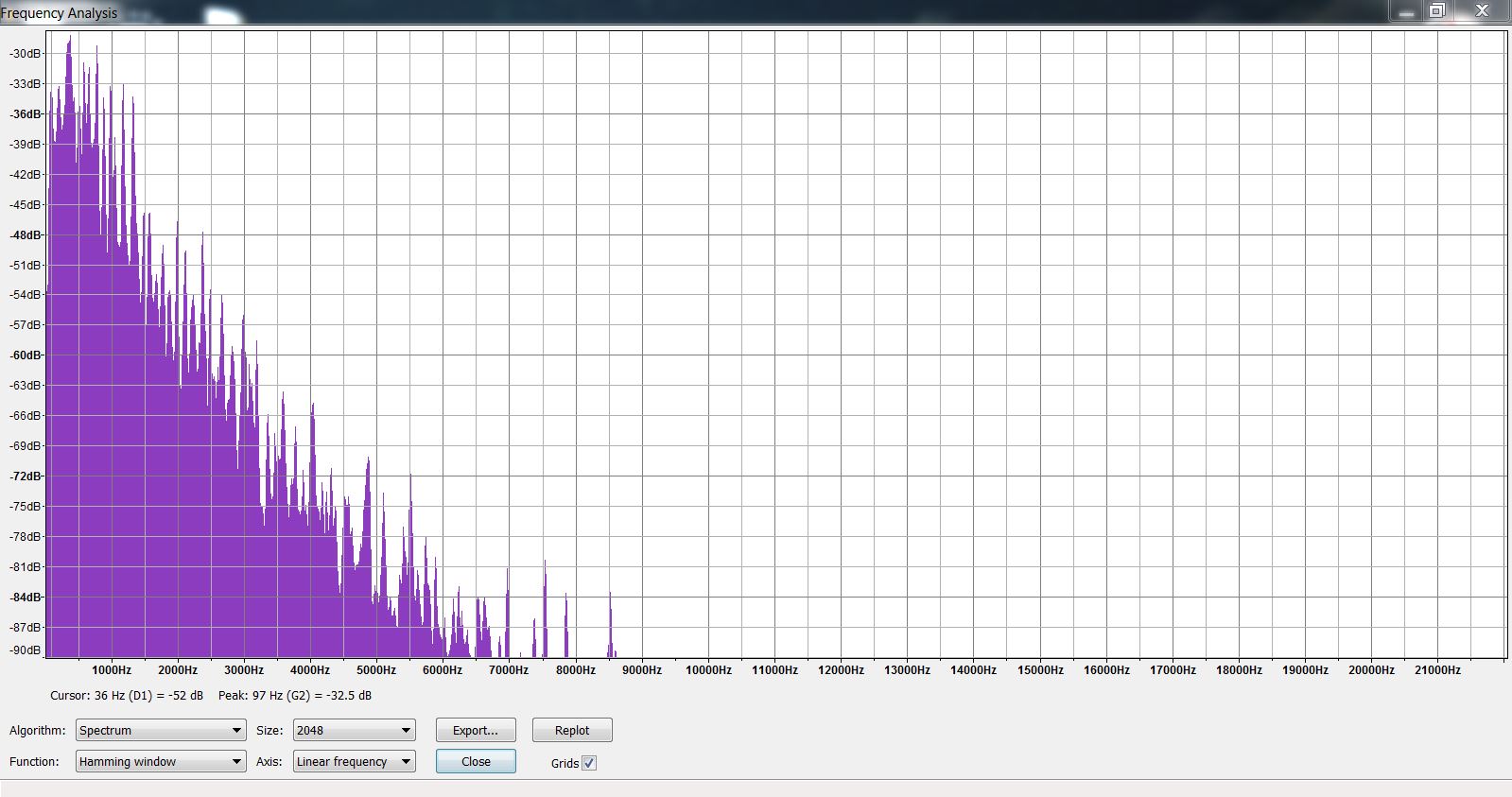Click the -48dB vertical axis label
Viewport: 1512px width, 797px height.
click(x=25, y=235)
